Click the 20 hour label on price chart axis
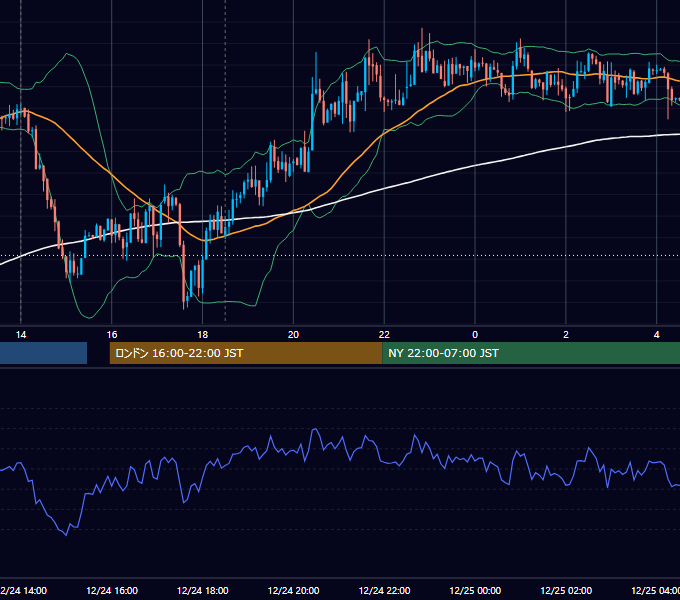This screenshot has width=680, height=600. (x=294, y=334)
